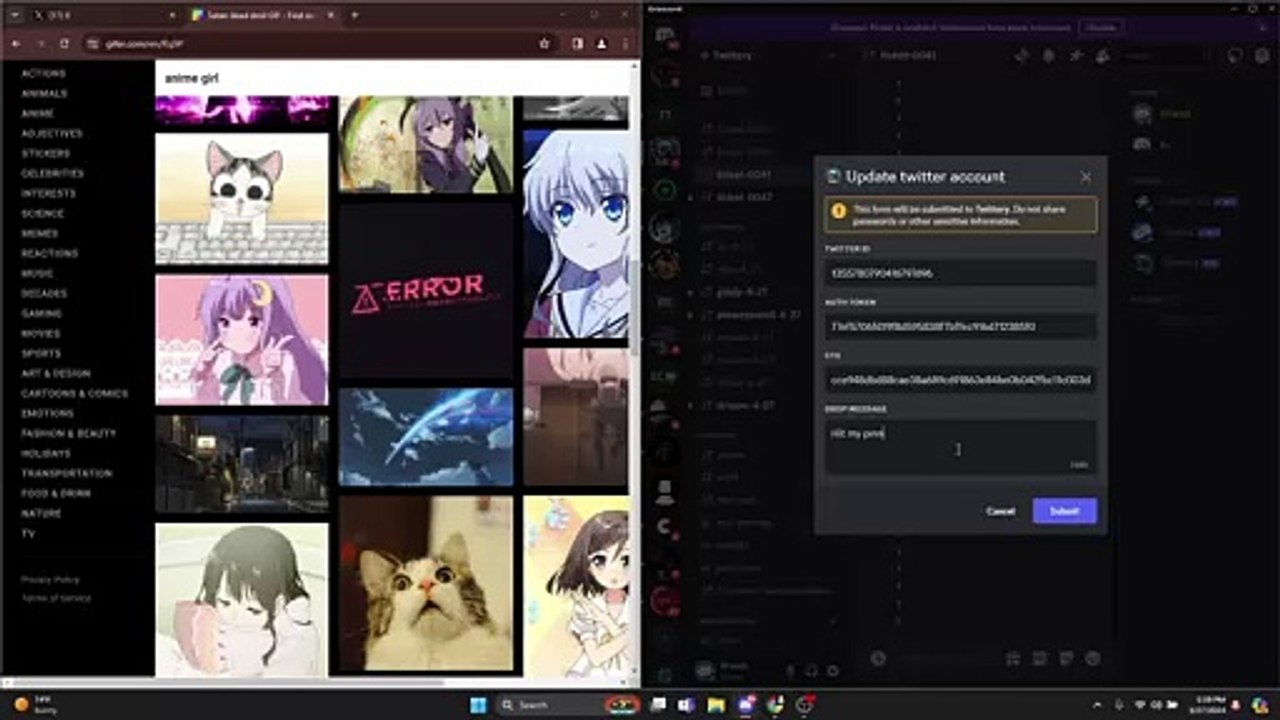Viewport: 1280px width, 720px height.
Task: Open File Explorer from the taskbar
Action: tap(716, 705)
